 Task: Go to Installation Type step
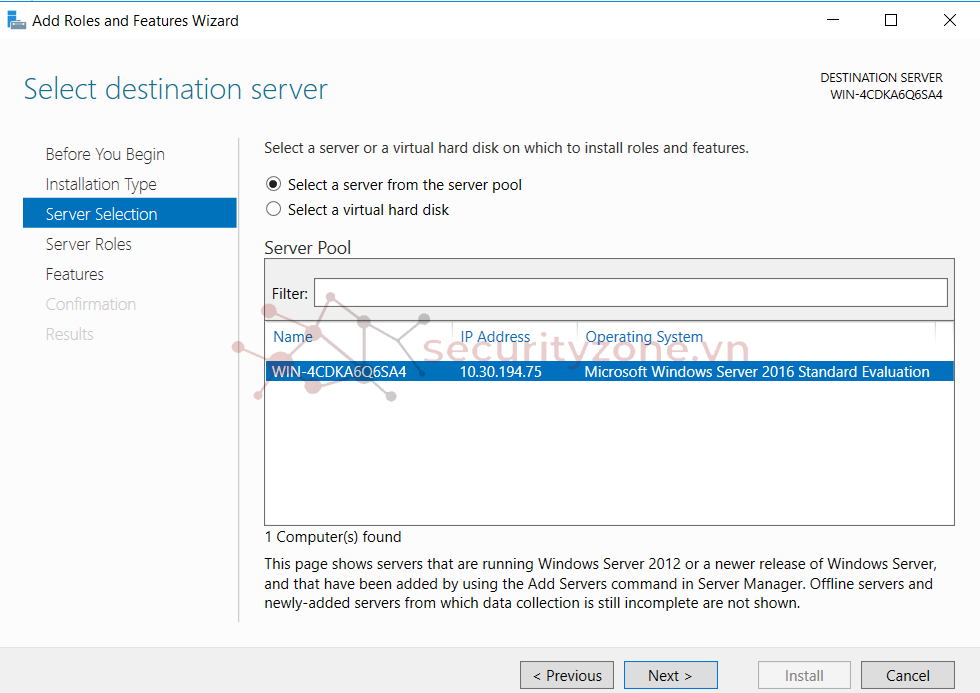pos(101,184)
